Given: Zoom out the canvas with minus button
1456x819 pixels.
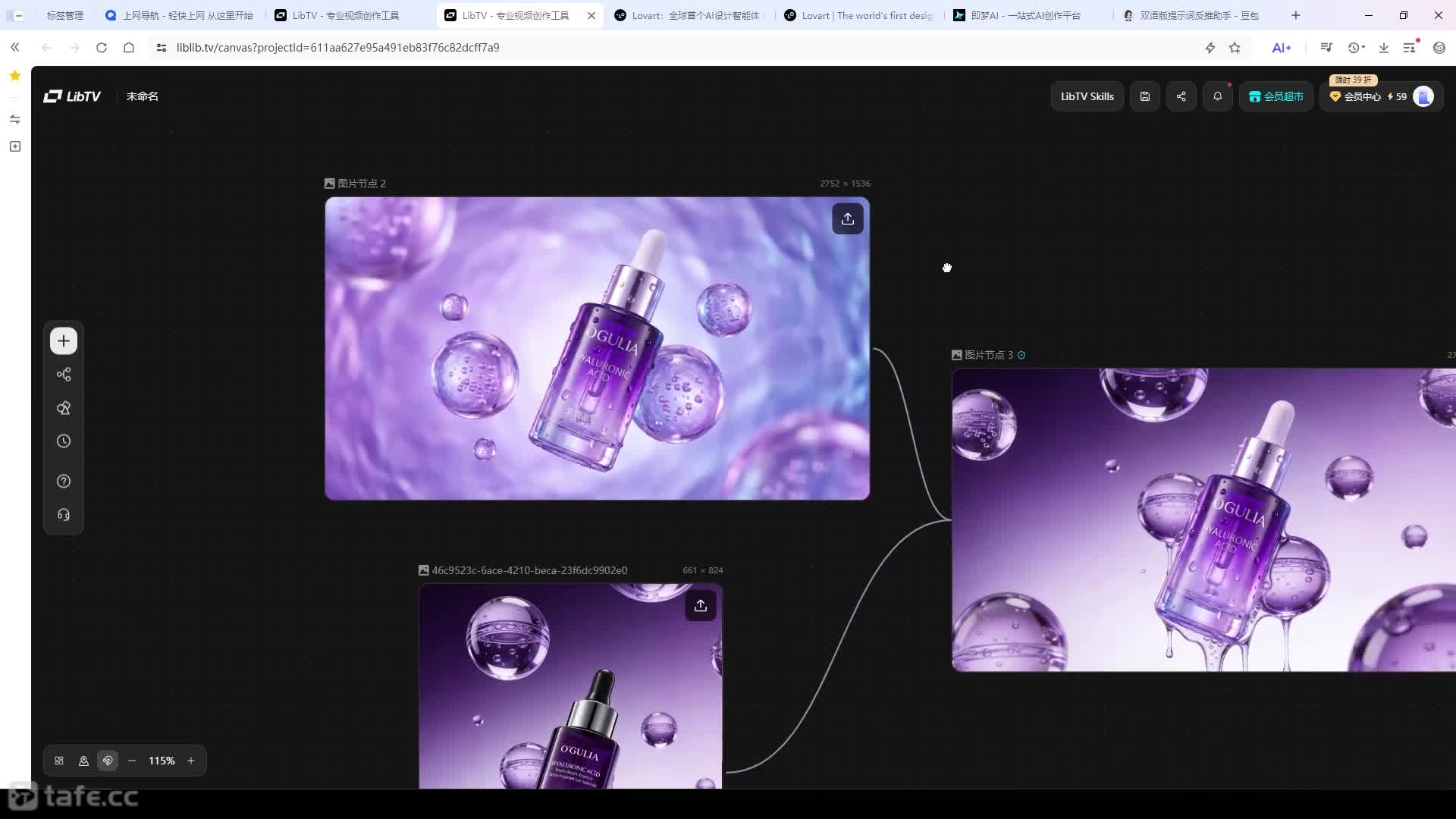Looking at the screenshot, I should click(132, 761).
